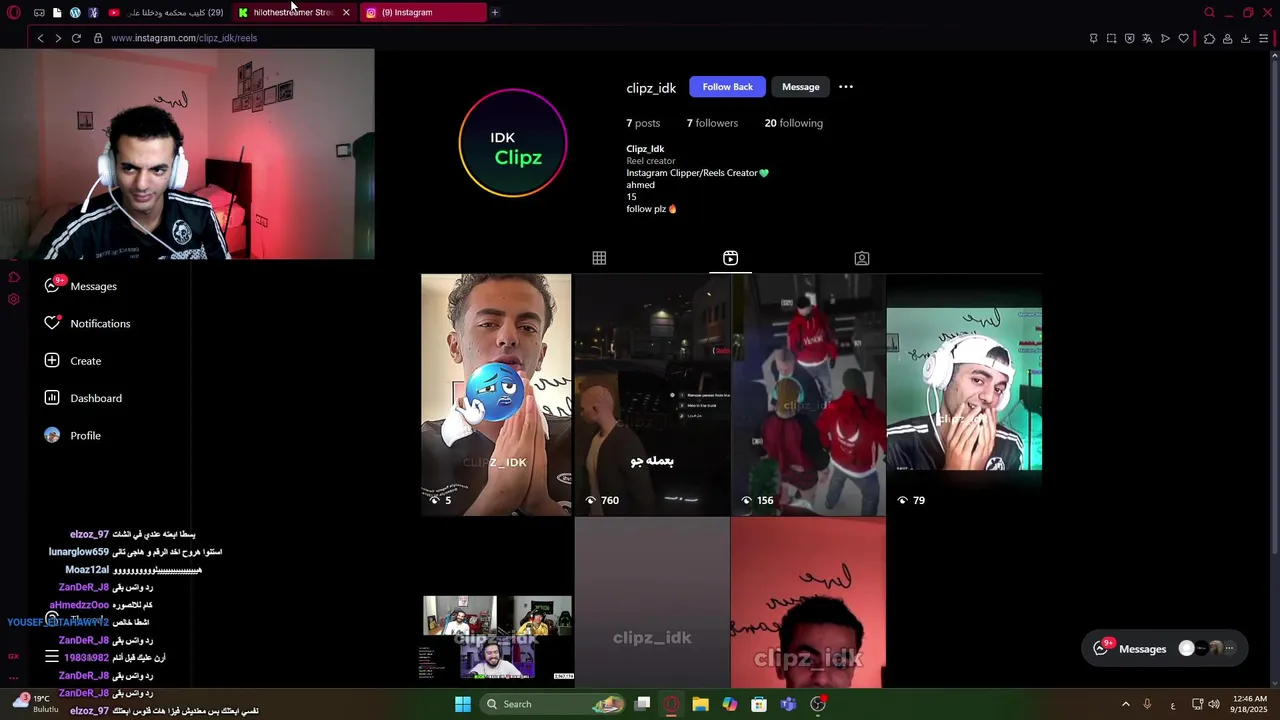This screenshot has height=720, width=1280.
Task: Close the hilothestreamer tab
Action: coord(346,12)
